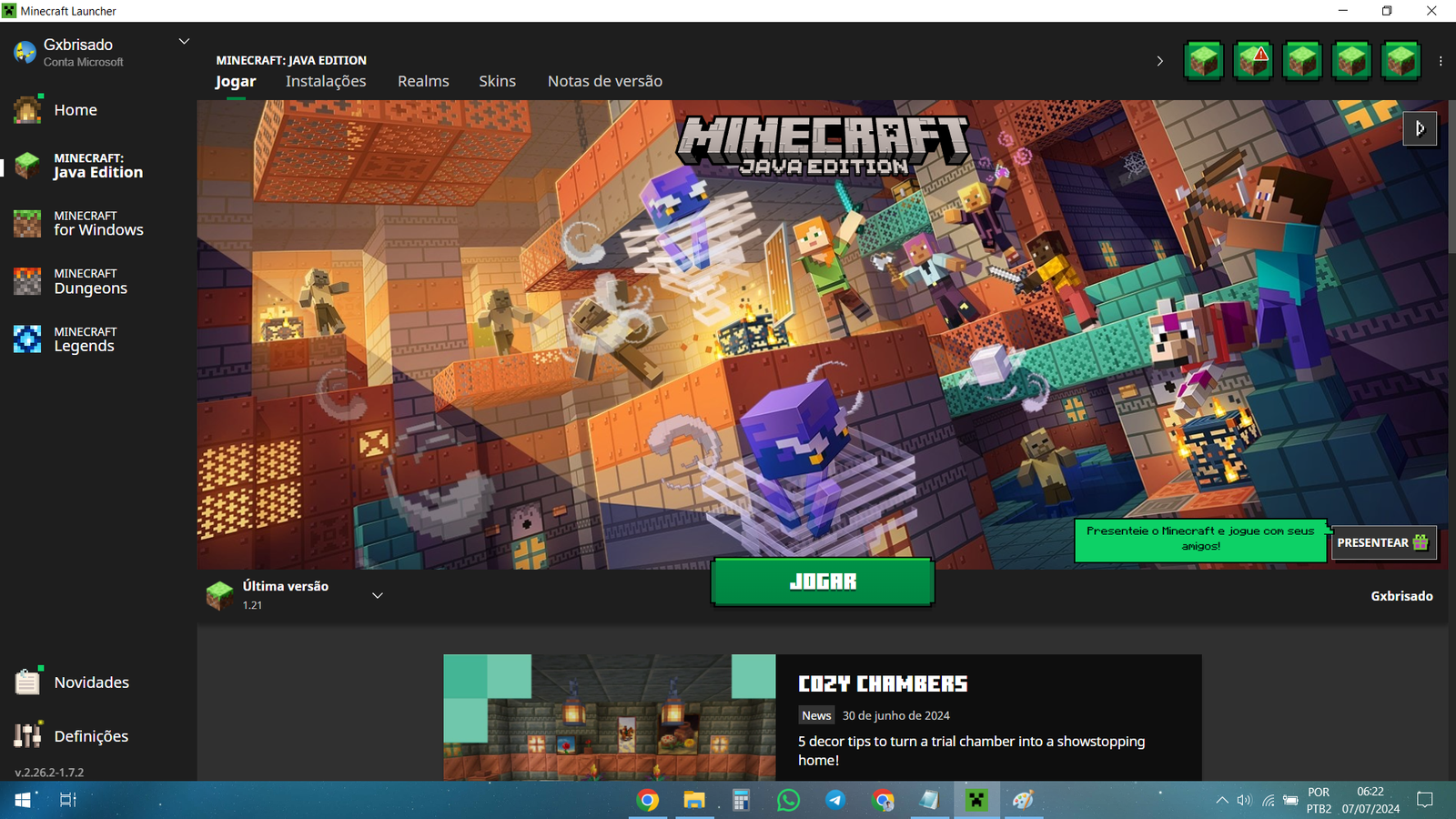Click the play/pause banner animation button
The image size is (1456, 819).
pos(1420,128)
